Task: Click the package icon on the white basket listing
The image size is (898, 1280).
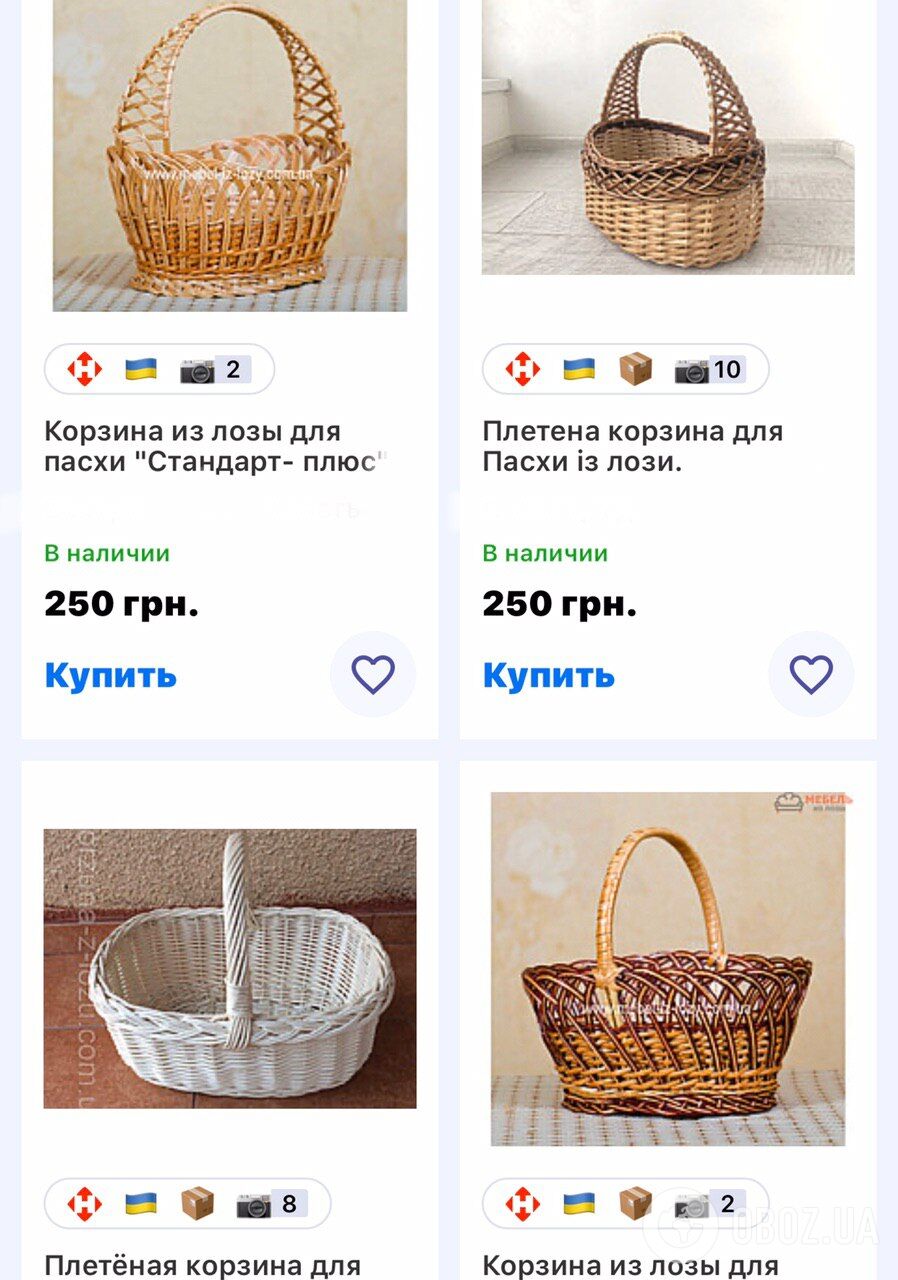Action: click(198, 1204)
